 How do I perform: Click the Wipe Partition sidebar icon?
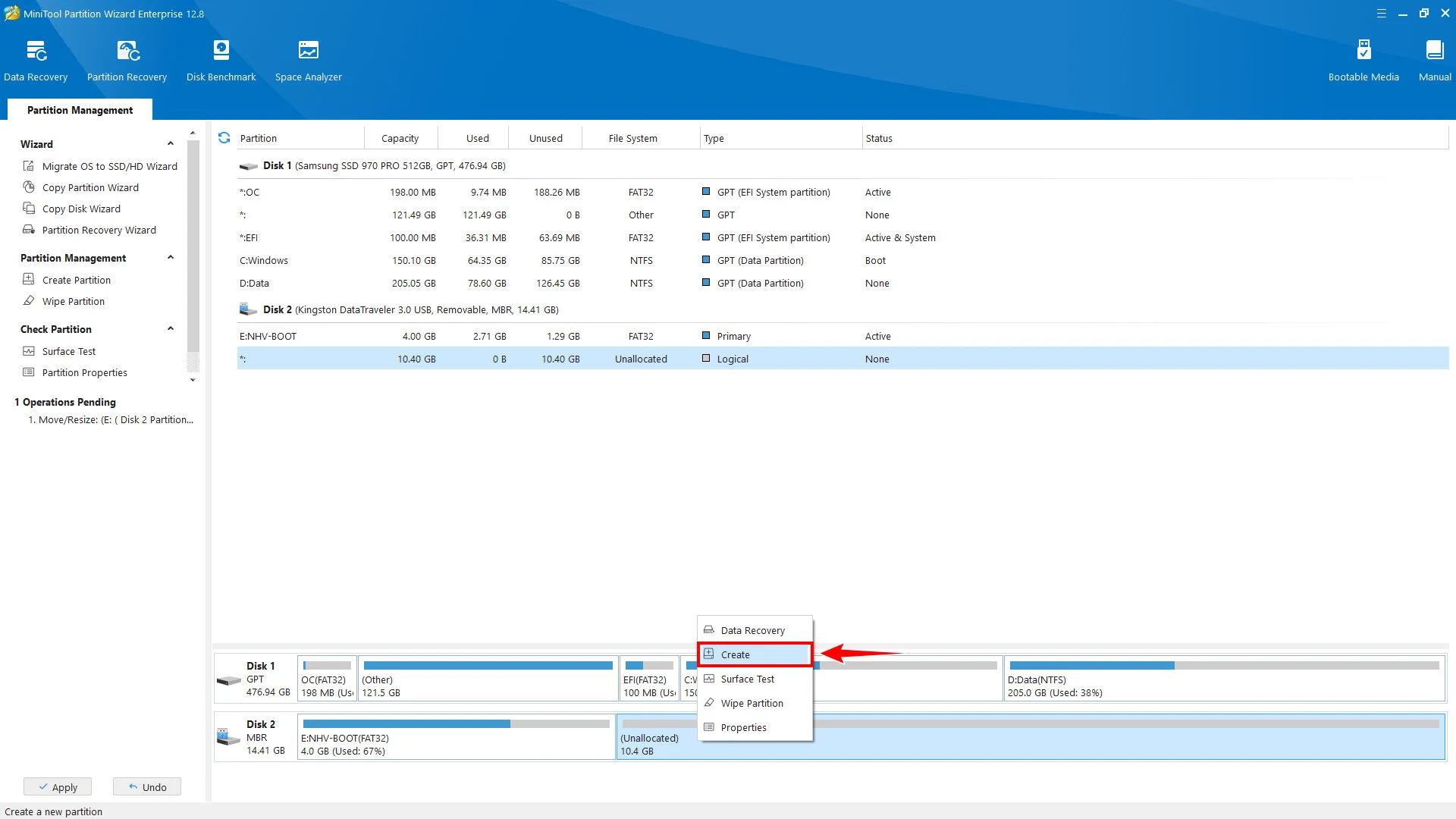[29, 301]
